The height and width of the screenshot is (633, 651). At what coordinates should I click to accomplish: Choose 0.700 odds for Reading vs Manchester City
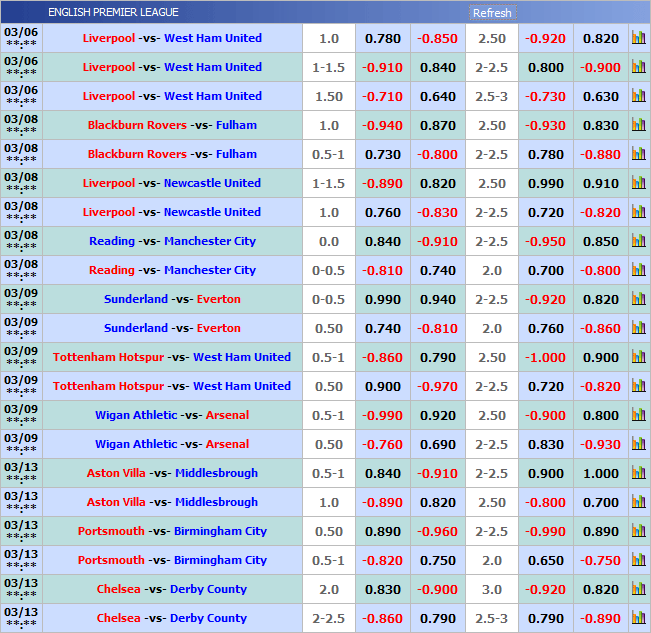(x=546, y=271)
